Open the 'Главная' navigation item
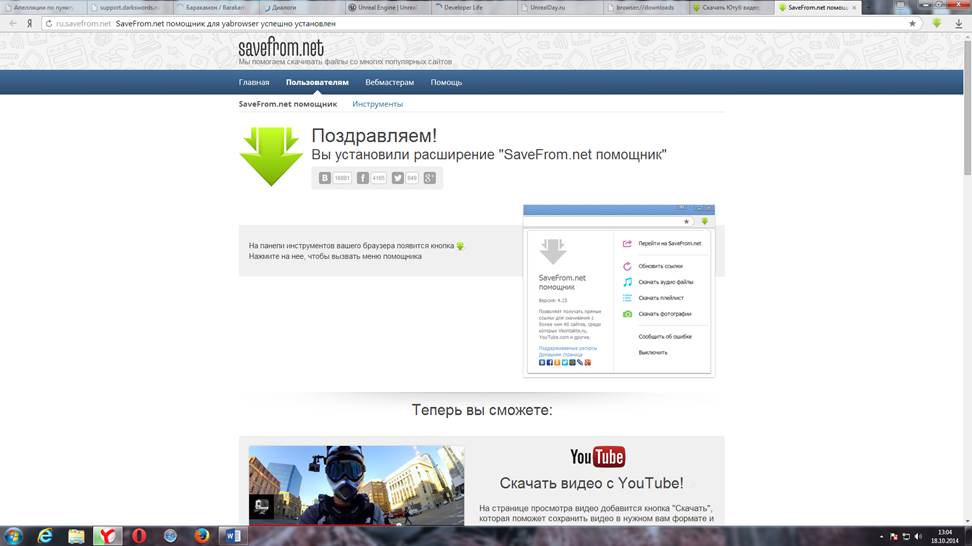 point(254,82)
